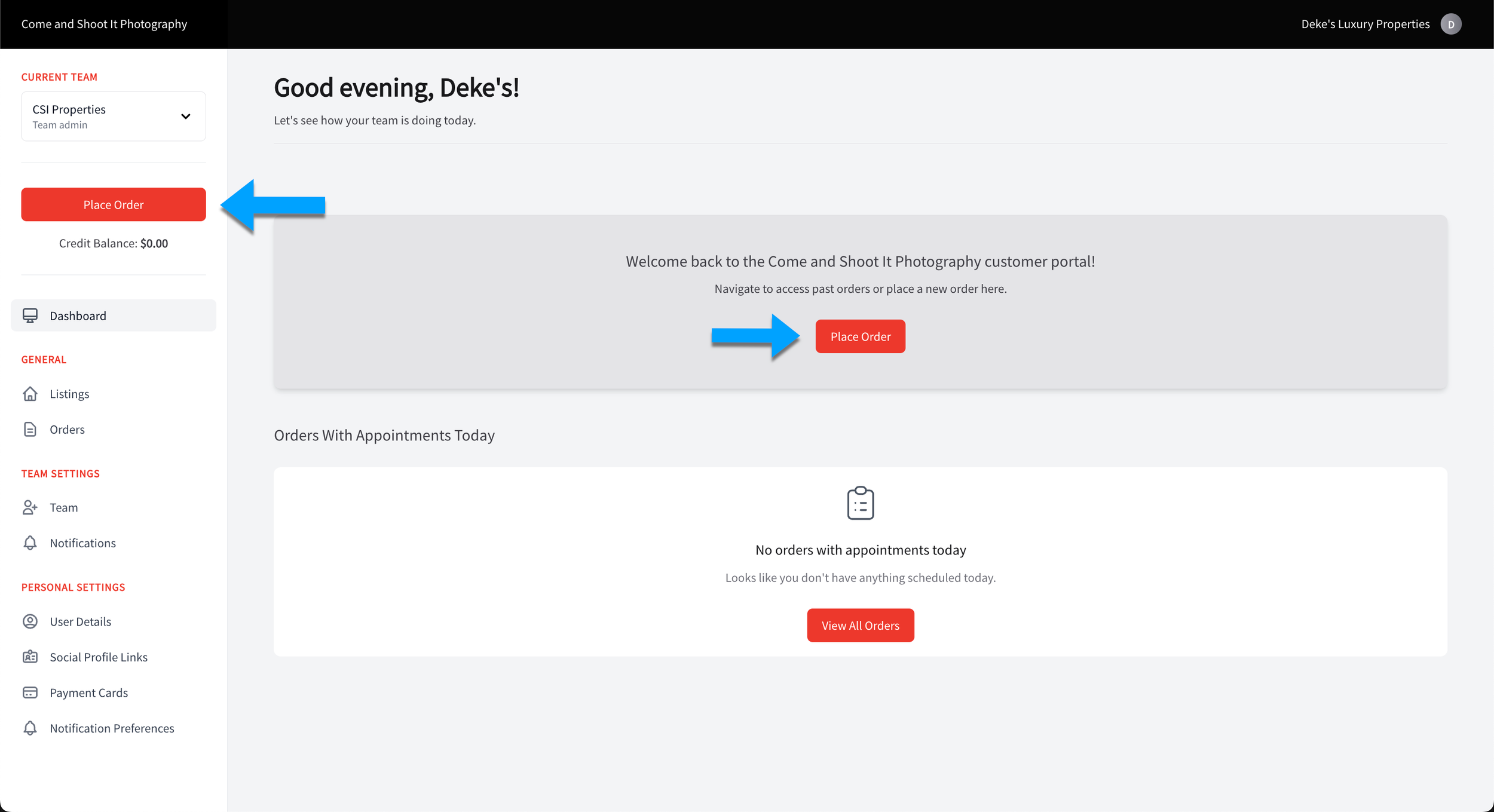This screenshot has width=1494, height=812.
Task: Click Come and Shoot It Photography logo text
Action: pyautogui.click(x=104, y=24)
